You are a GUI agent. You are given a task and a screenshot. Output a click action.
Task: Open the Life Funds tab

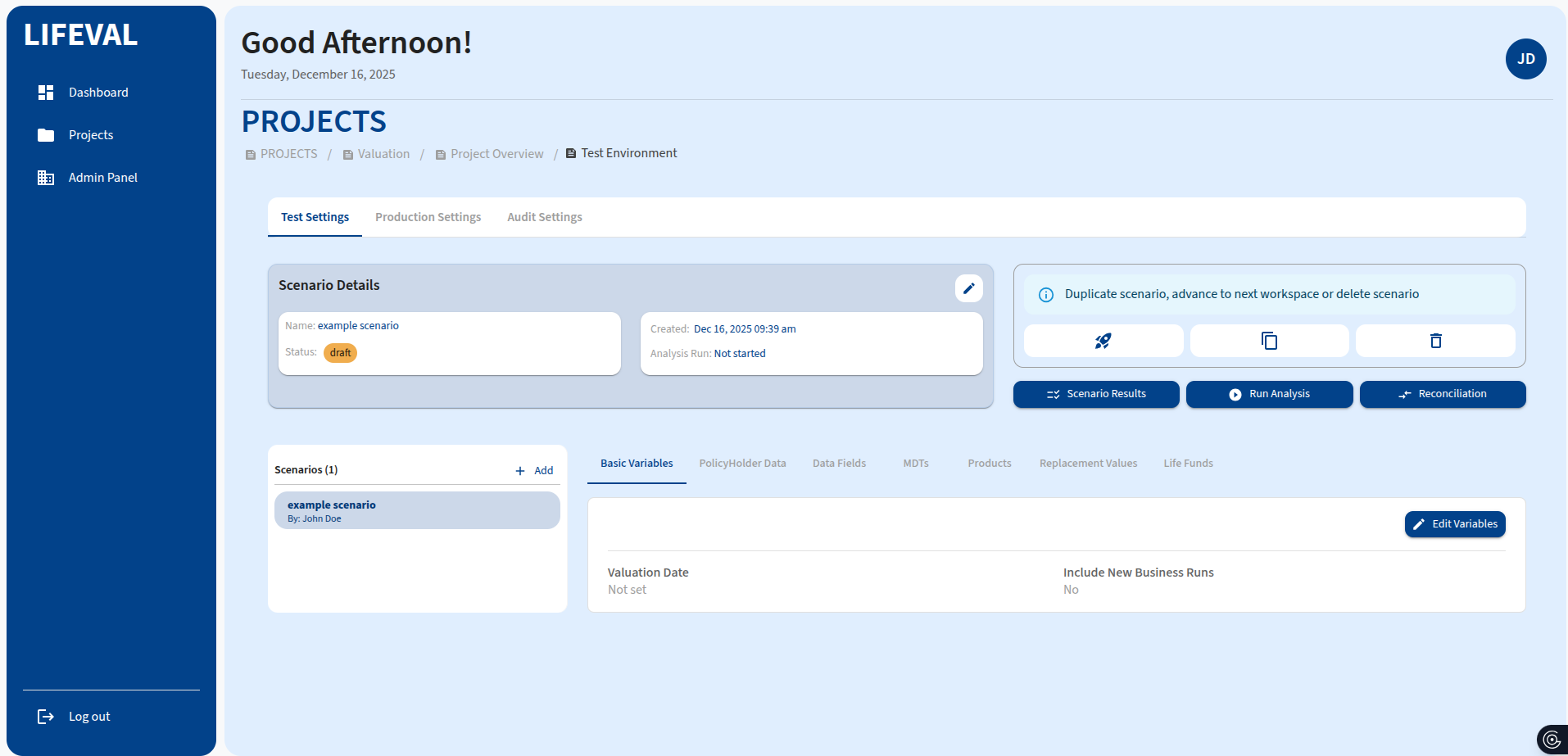[x=1188, y=464]
